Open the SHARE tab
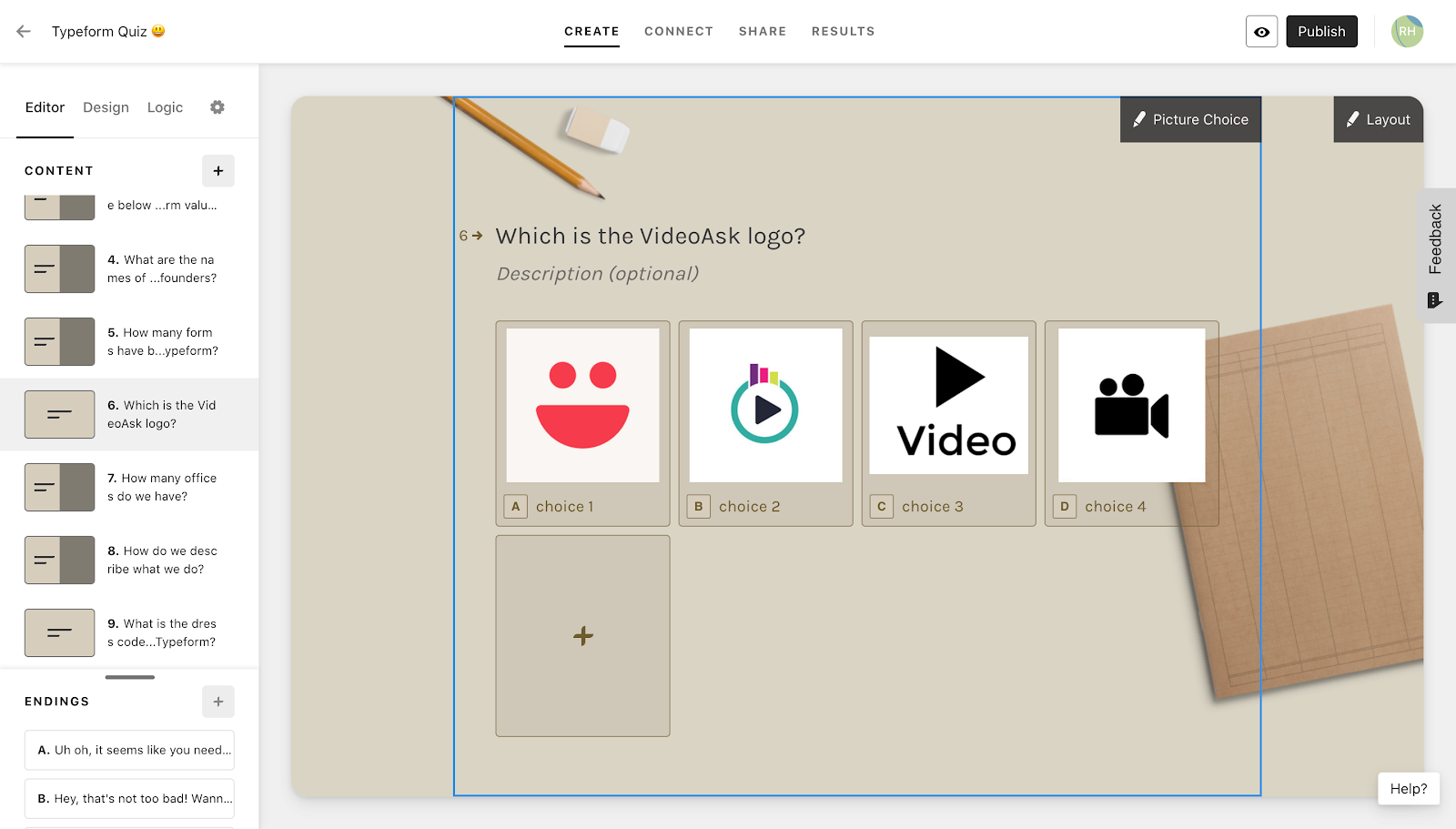This screenshot has height=829, width=1456. (x=763, y=32)
